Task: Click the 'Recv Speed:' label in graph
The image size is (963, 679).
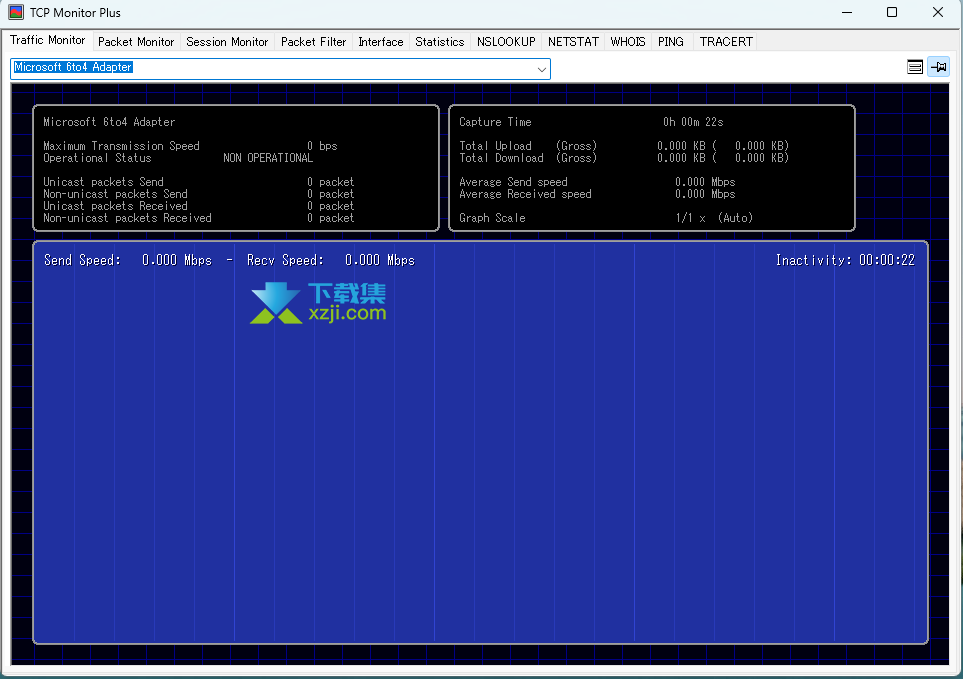Action: (285, 260)
